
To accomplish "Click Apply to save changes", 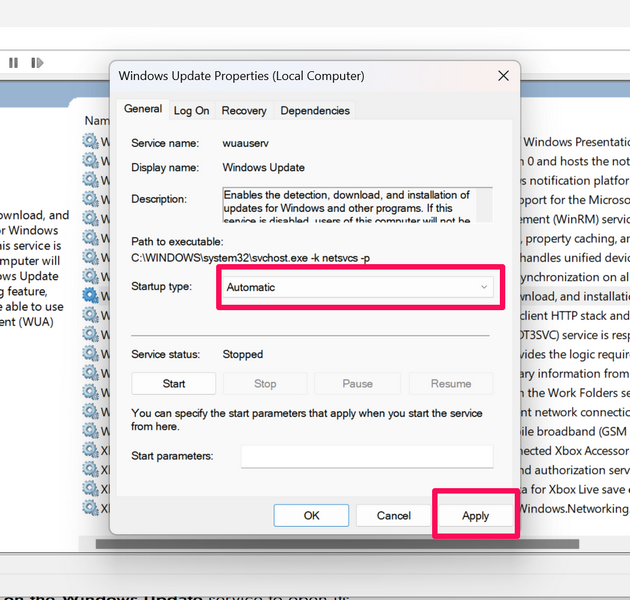I will coord(475,515).
